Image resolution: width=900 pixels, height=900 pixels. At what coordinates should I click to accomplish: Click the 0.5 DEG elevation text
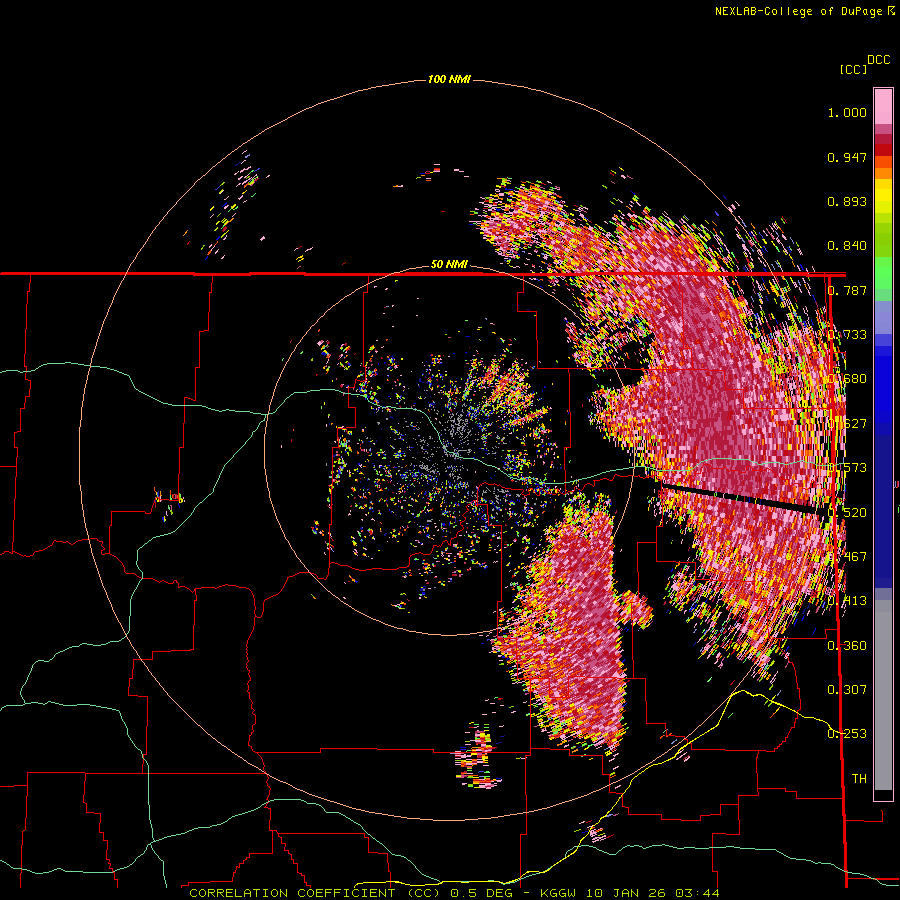(x=481, y=893)
